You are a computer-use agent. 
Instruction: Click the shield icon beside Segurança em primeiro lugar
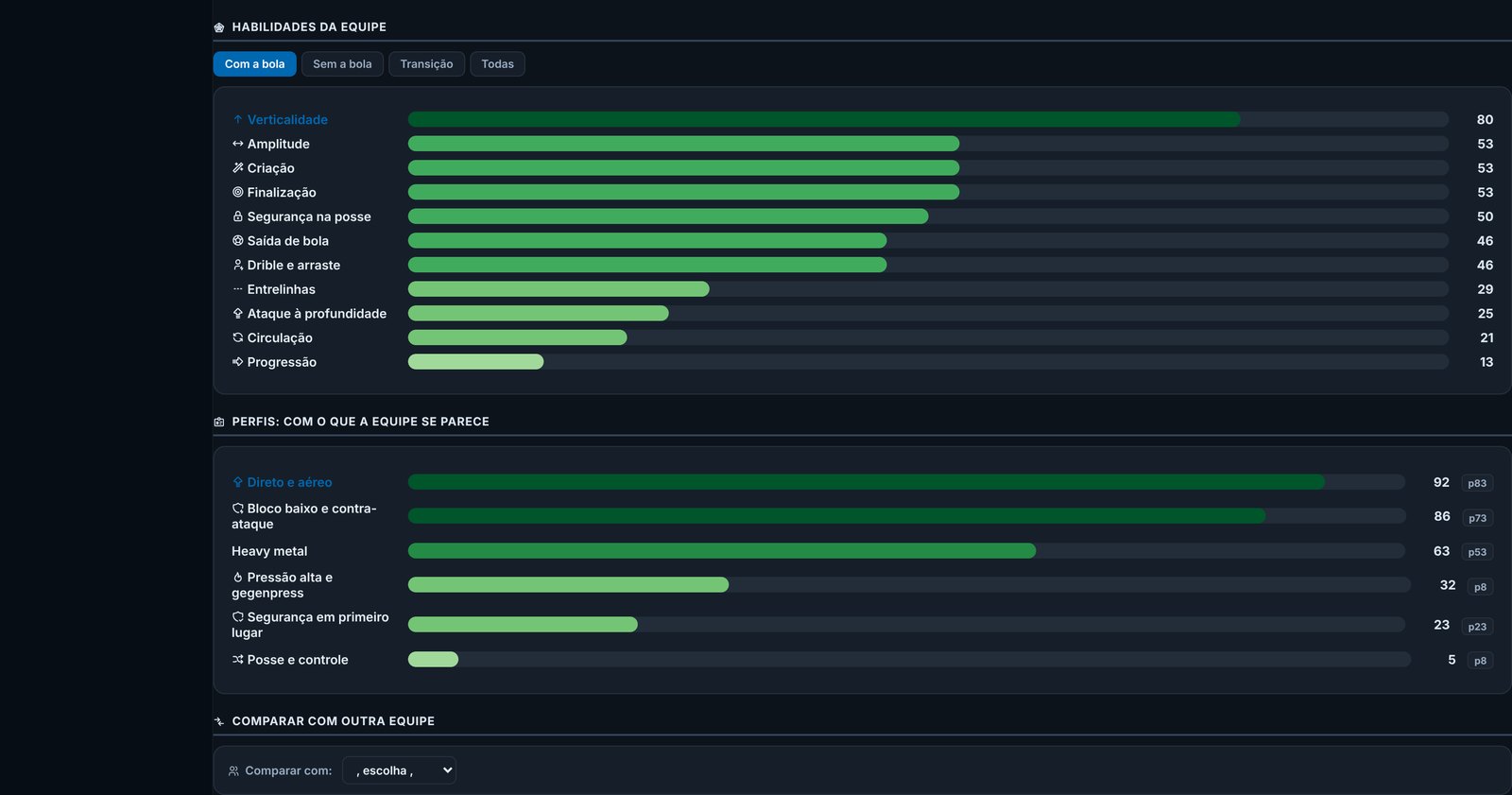237,617
